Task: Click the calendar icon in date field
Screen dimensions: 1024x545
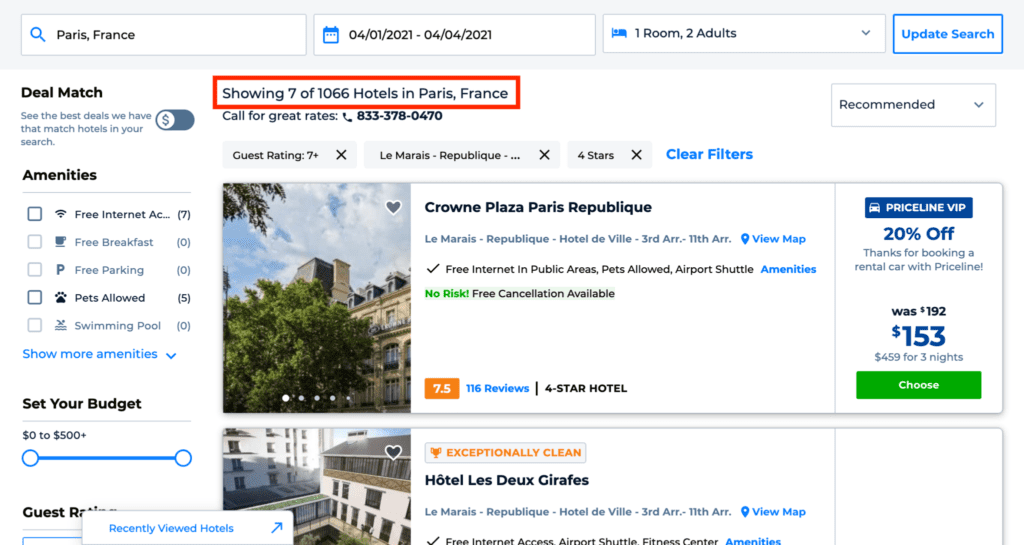Action: point(331,35)
